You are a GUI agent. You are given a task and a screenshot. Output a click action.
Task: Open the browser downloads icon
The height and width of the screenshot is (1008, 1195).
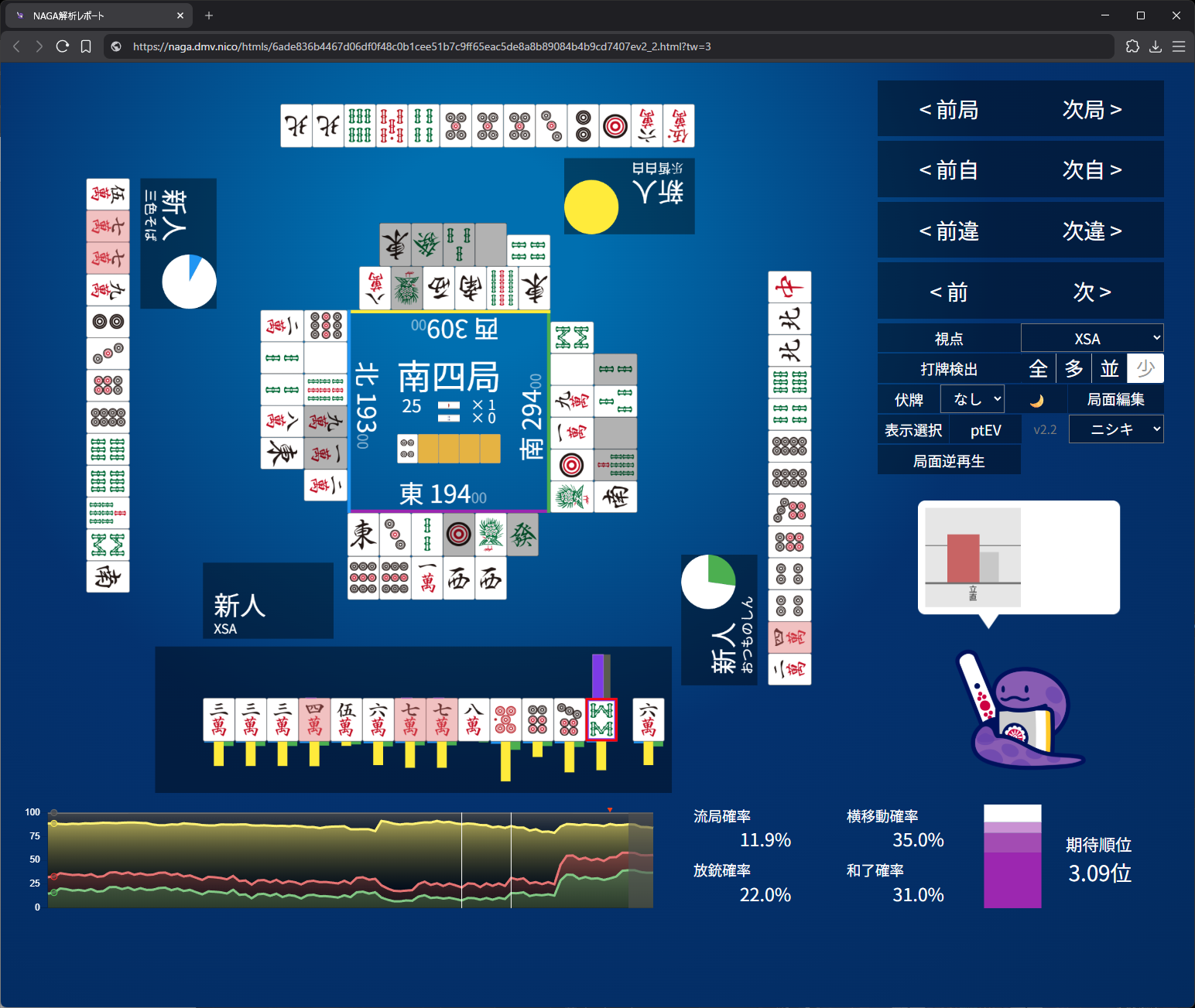(x=1156, y=46)
